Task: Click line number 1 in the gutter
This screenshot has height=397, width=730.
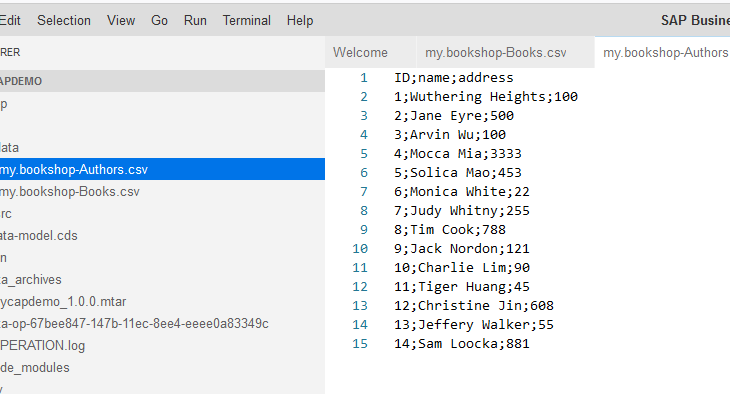Action: 364,78
